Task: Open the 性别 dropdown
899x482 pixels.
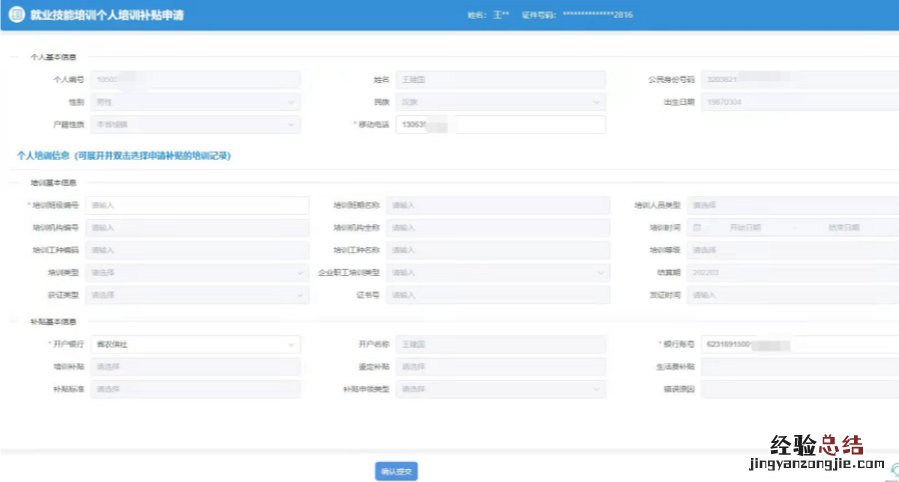Action: tap(195, 102)
